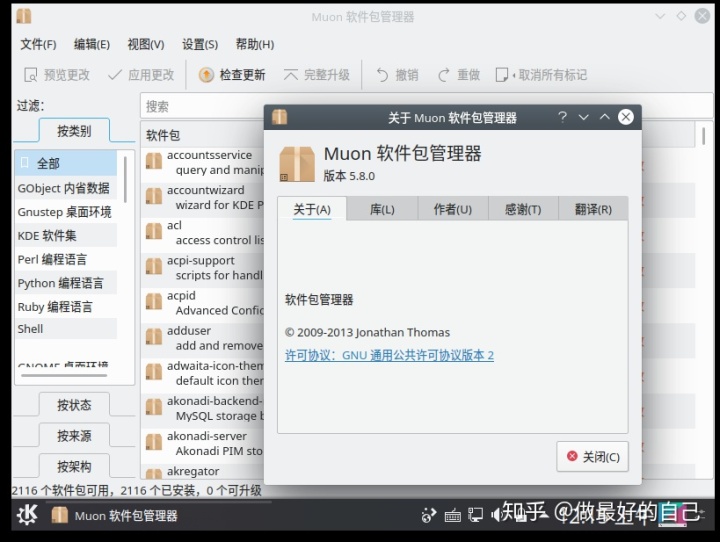
Task: Select Perl 编程语言 category
Action: (x=66, y=260)
